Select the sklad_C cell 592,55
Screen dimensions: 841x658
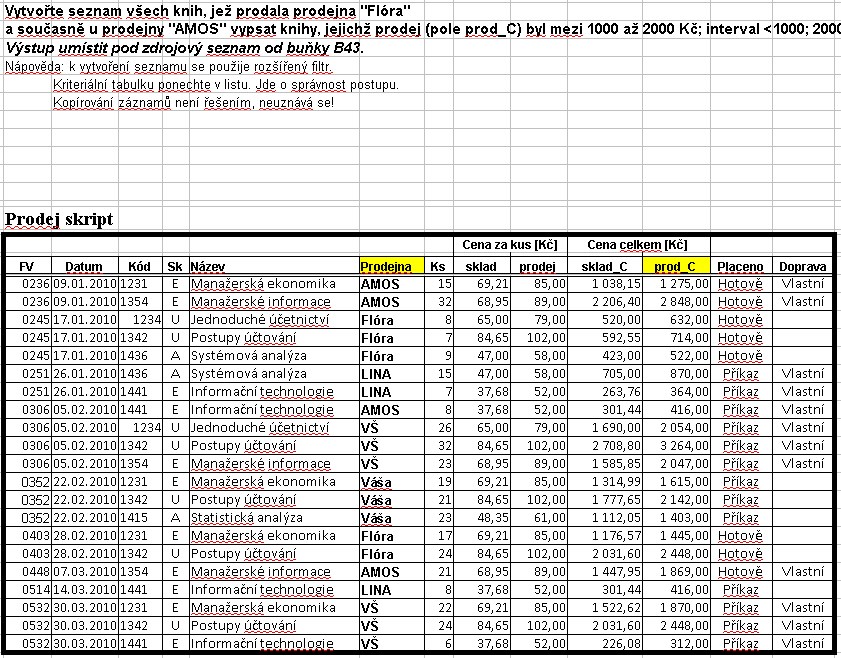click(x=604, y=338)
